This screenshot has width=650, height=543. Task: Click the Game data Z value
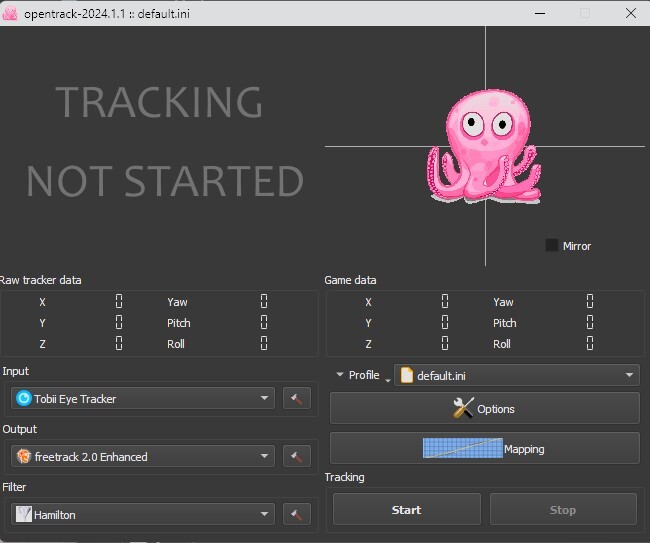coord(445,343)
